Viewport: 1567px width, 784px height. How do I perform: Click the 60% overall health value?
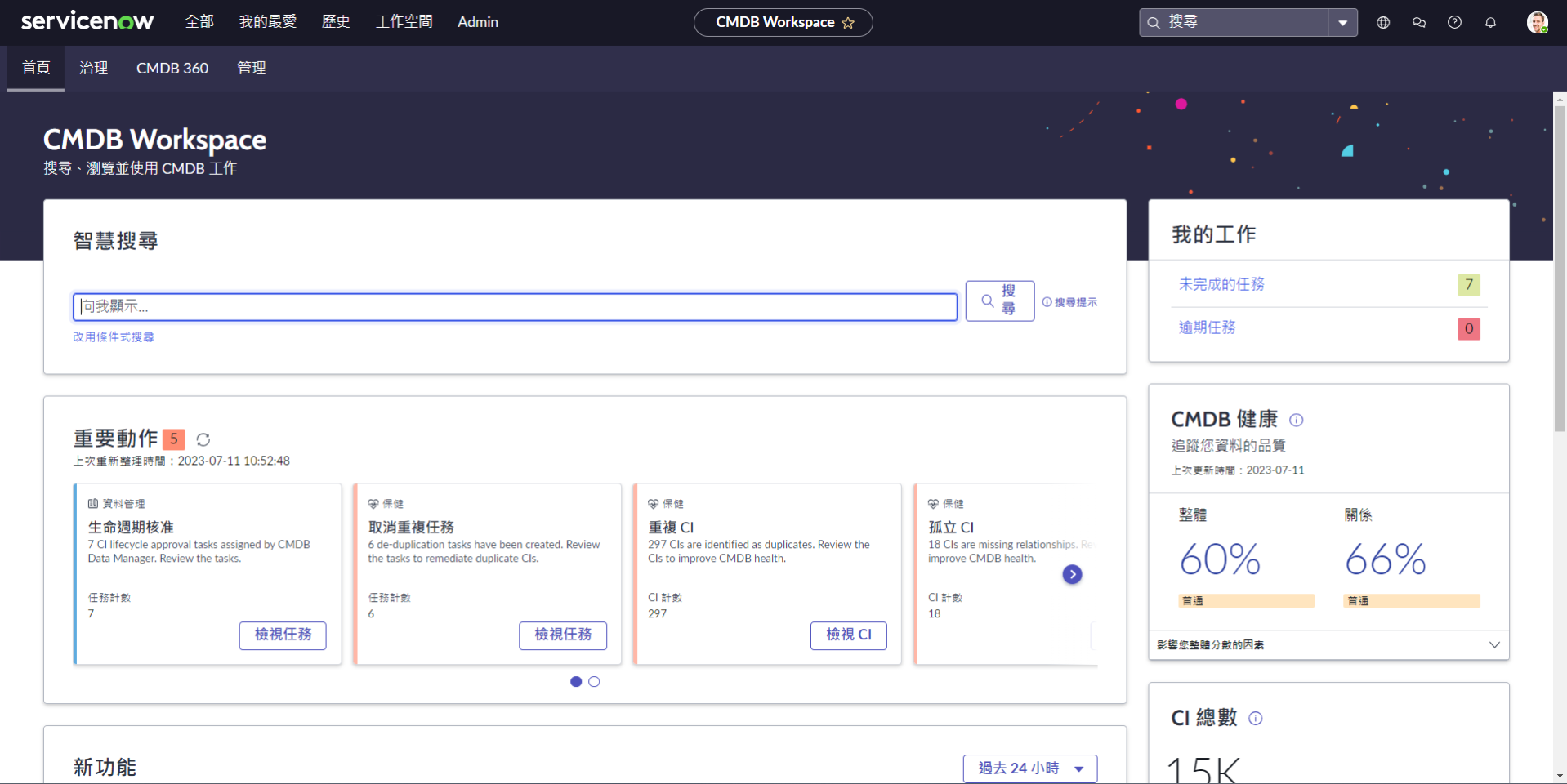[1220, 559]
